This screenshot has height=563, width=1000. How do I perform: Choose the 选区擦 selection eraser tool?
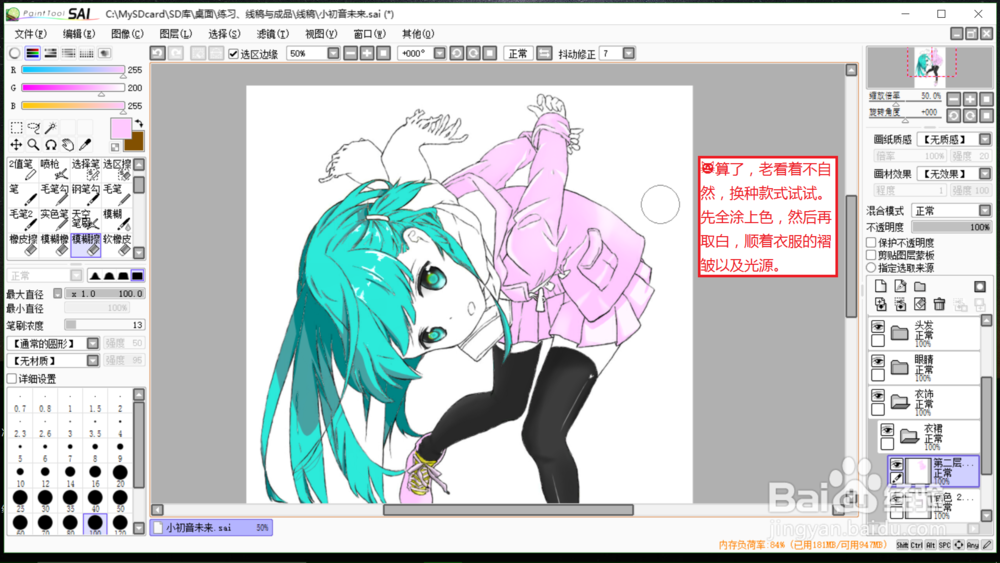click(117, 169)
